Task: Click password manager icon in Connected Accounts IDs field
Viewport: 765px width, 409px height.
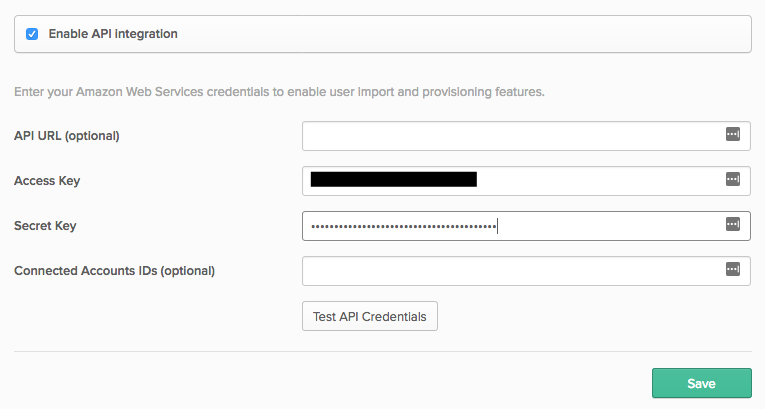Action: click(x=732, y=270)
